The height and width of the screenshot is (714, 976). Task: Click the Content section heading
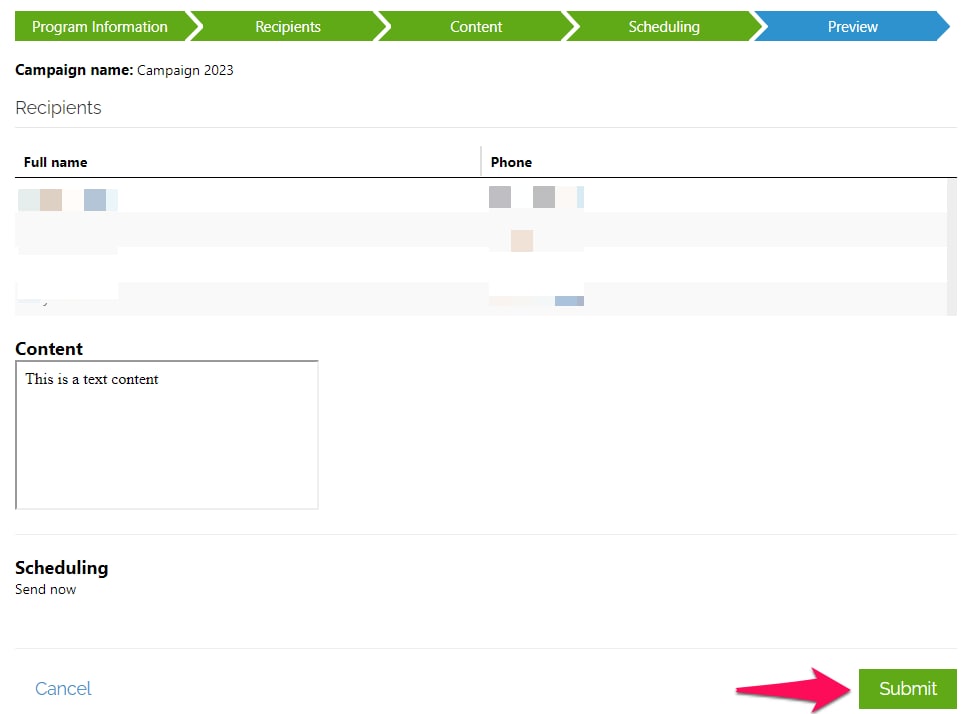point(49,349)
